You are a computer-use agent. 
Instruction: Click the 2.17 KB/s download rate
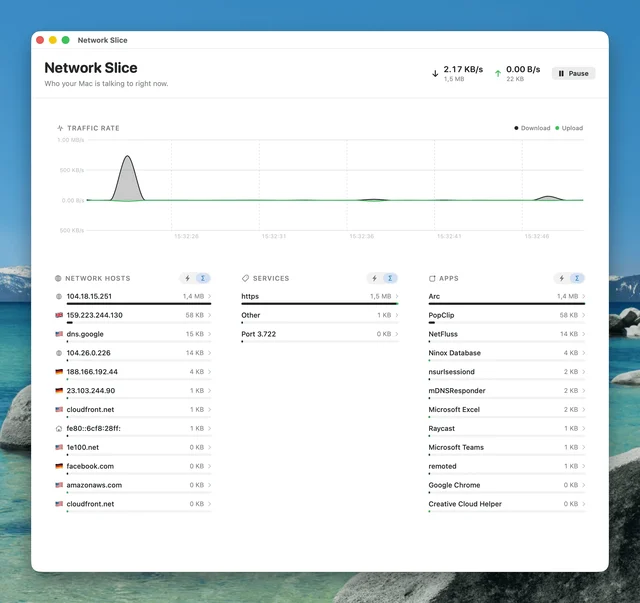point(463,69)
